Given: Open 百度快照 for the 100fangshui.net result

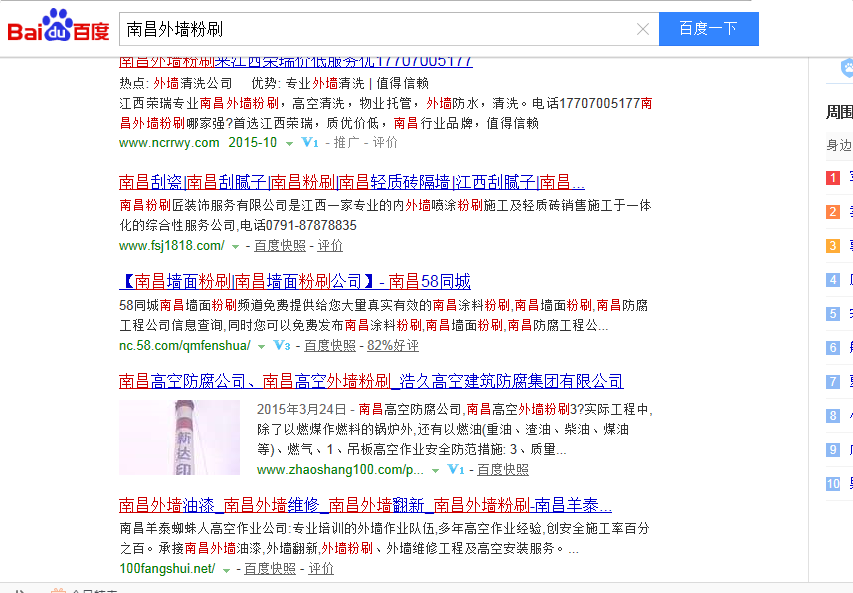Looking at the screenshot, I should (x=270, y=569).
